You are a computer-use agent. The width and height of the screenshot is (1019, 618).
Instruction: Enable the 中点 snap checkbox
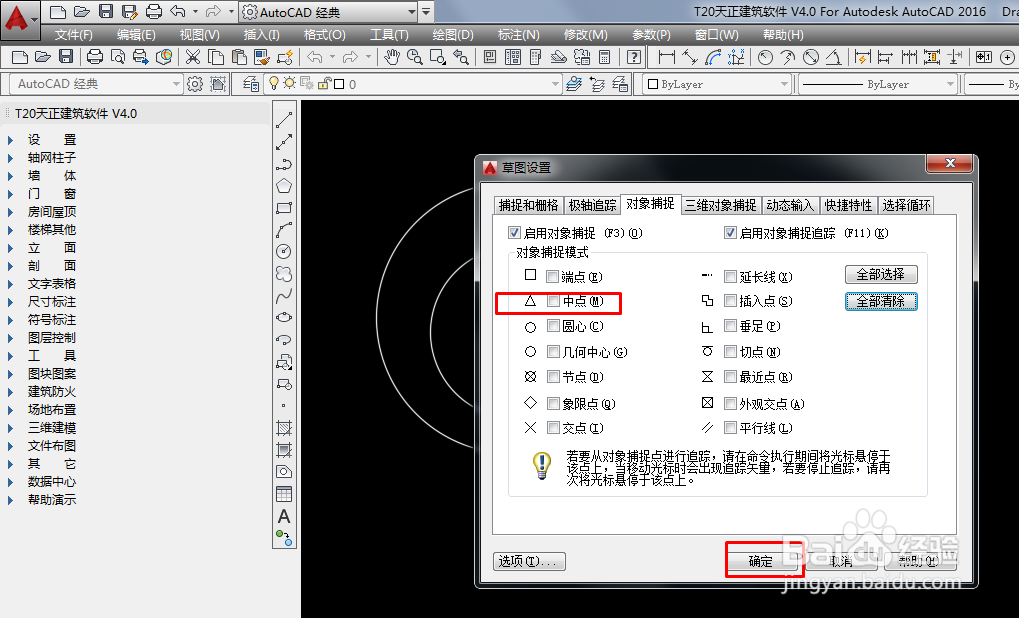point(553,301)
